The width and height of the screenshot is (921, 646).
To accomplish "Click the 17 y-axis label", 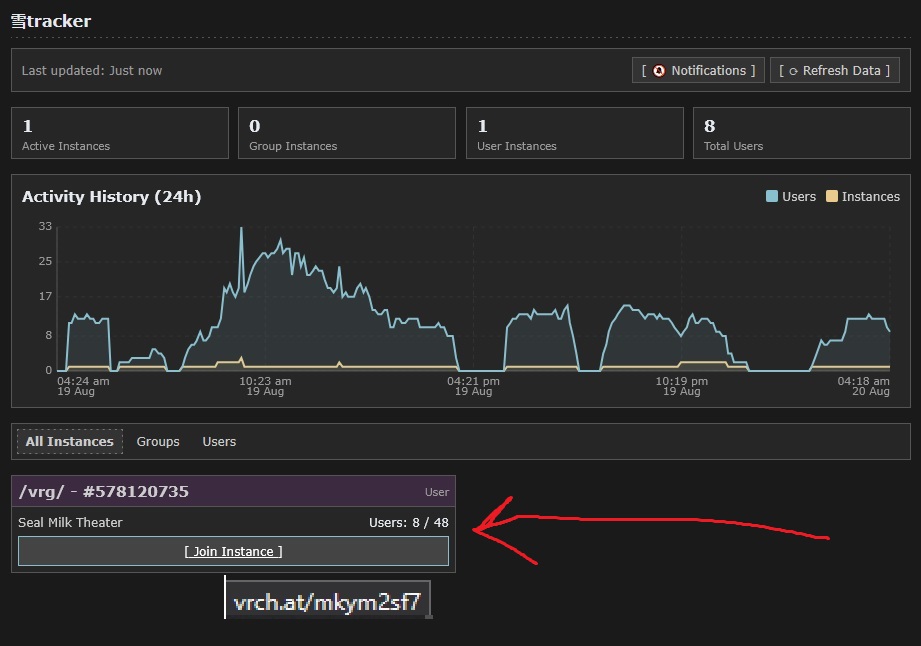I will (x=45, y=297).
